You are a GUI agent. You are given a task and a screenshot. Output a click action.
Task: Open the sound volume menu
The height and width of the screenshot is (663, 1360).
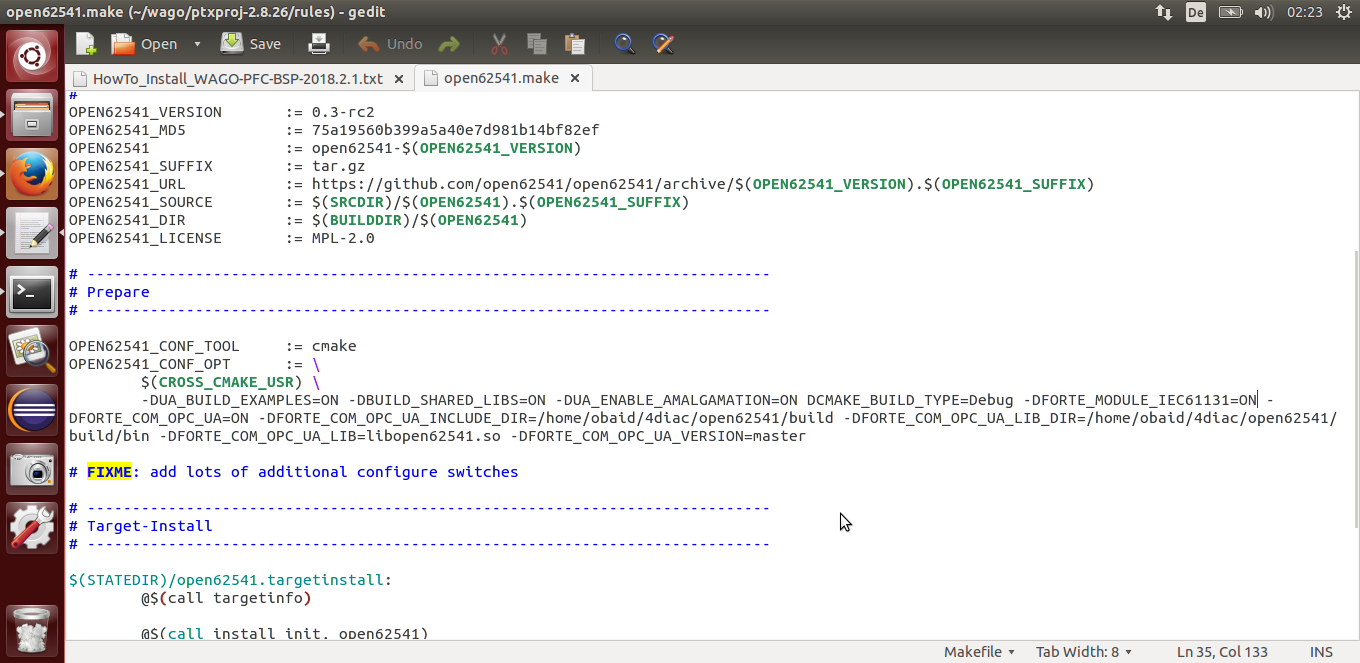pyautogui.click(x=1263, y=12)
